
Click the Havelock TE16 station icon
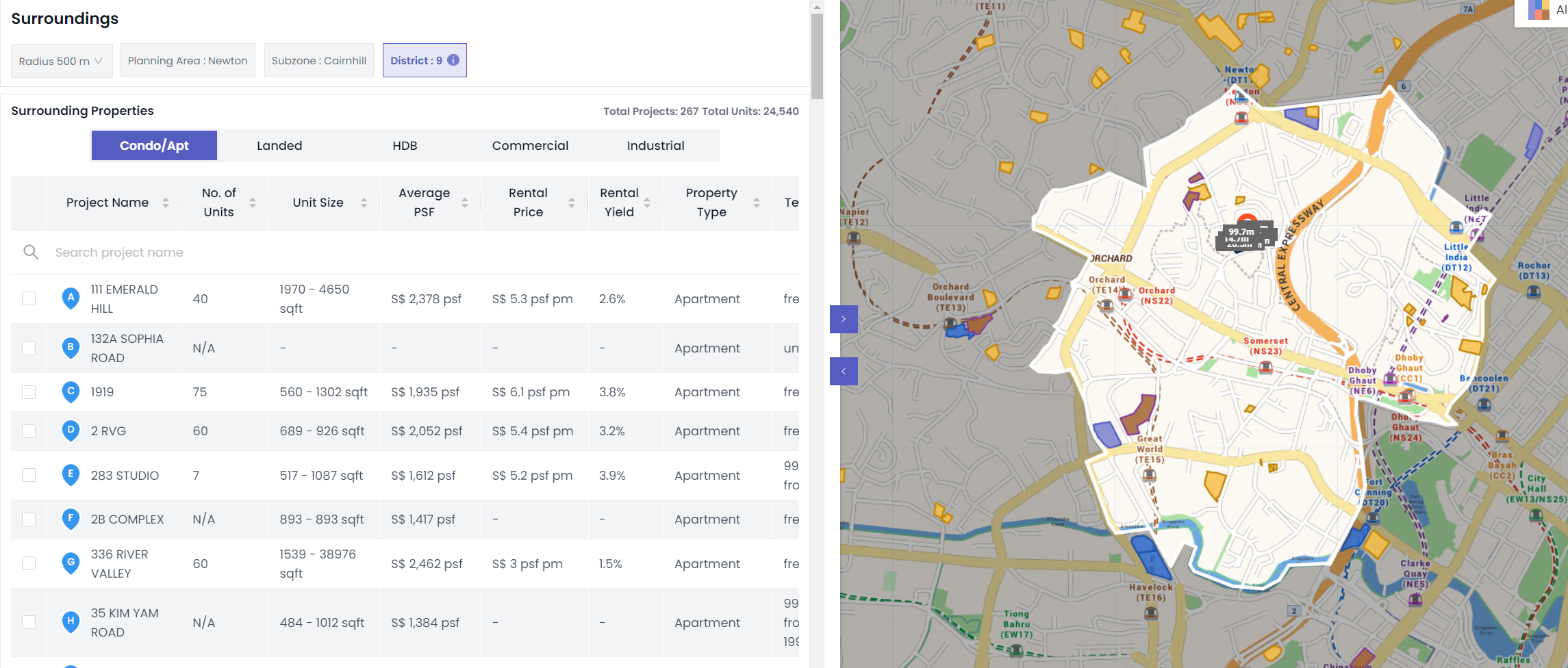[1151, 613]
